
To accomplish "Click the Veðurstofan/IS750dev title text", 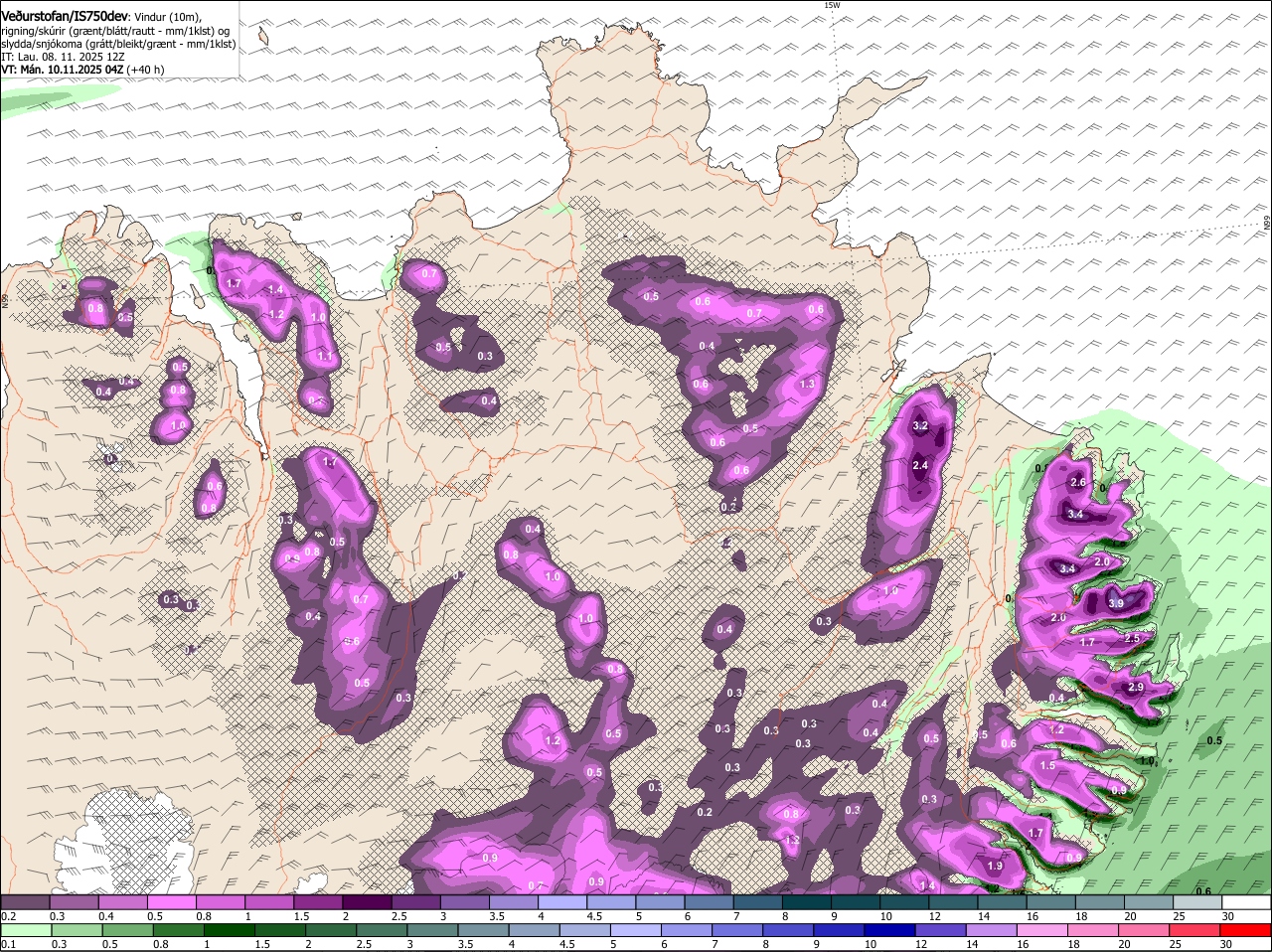I will coord(65,16).
